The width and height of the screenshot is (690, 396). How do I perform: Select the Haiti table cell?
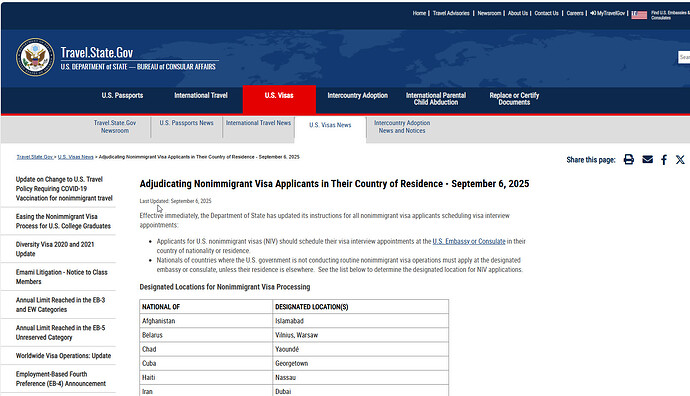(206, 377)
